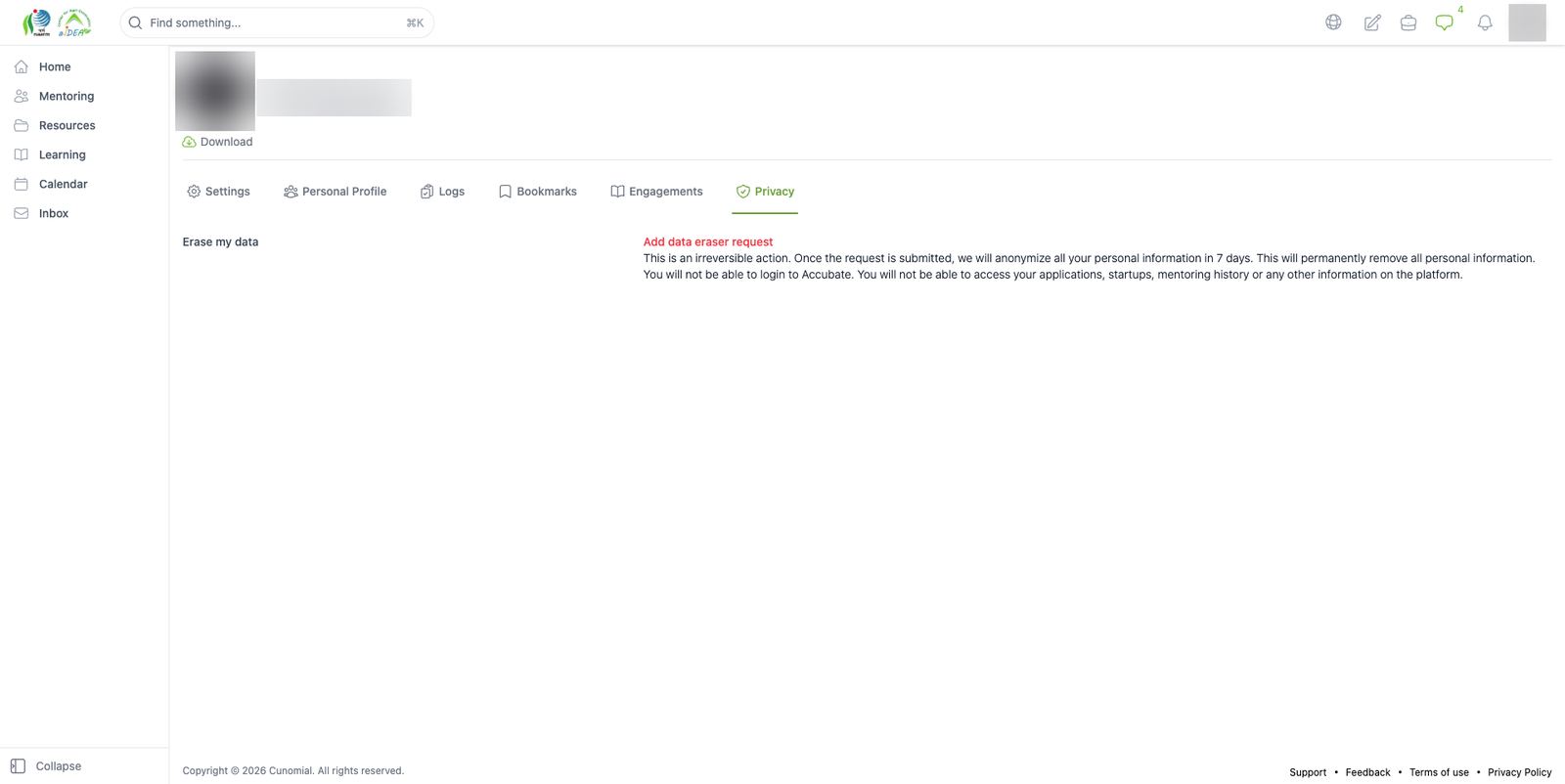Open Resources in sidebar
The width and height of the screenshot is (1565, 784).
(x=67, y=125)
